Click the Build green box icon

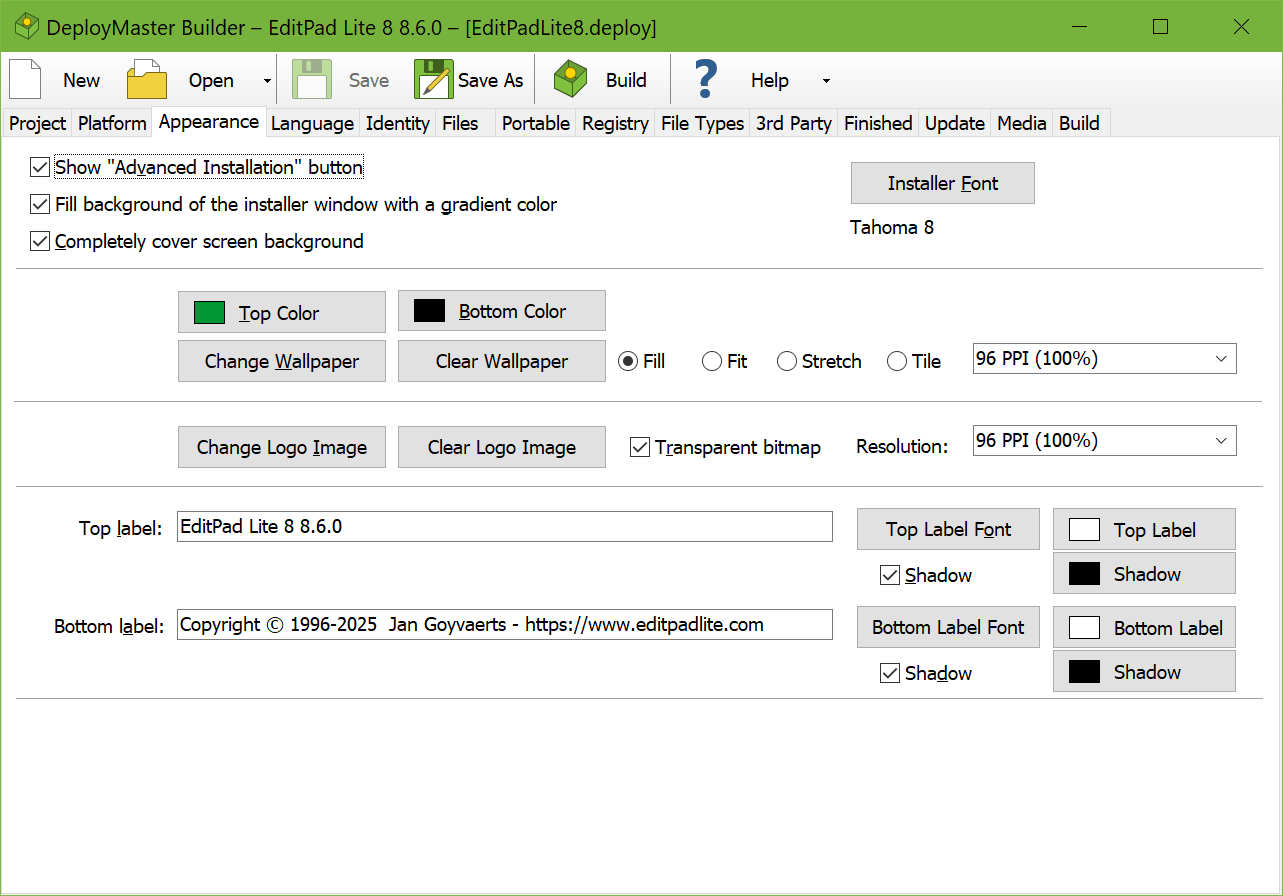tap(570, 80)
